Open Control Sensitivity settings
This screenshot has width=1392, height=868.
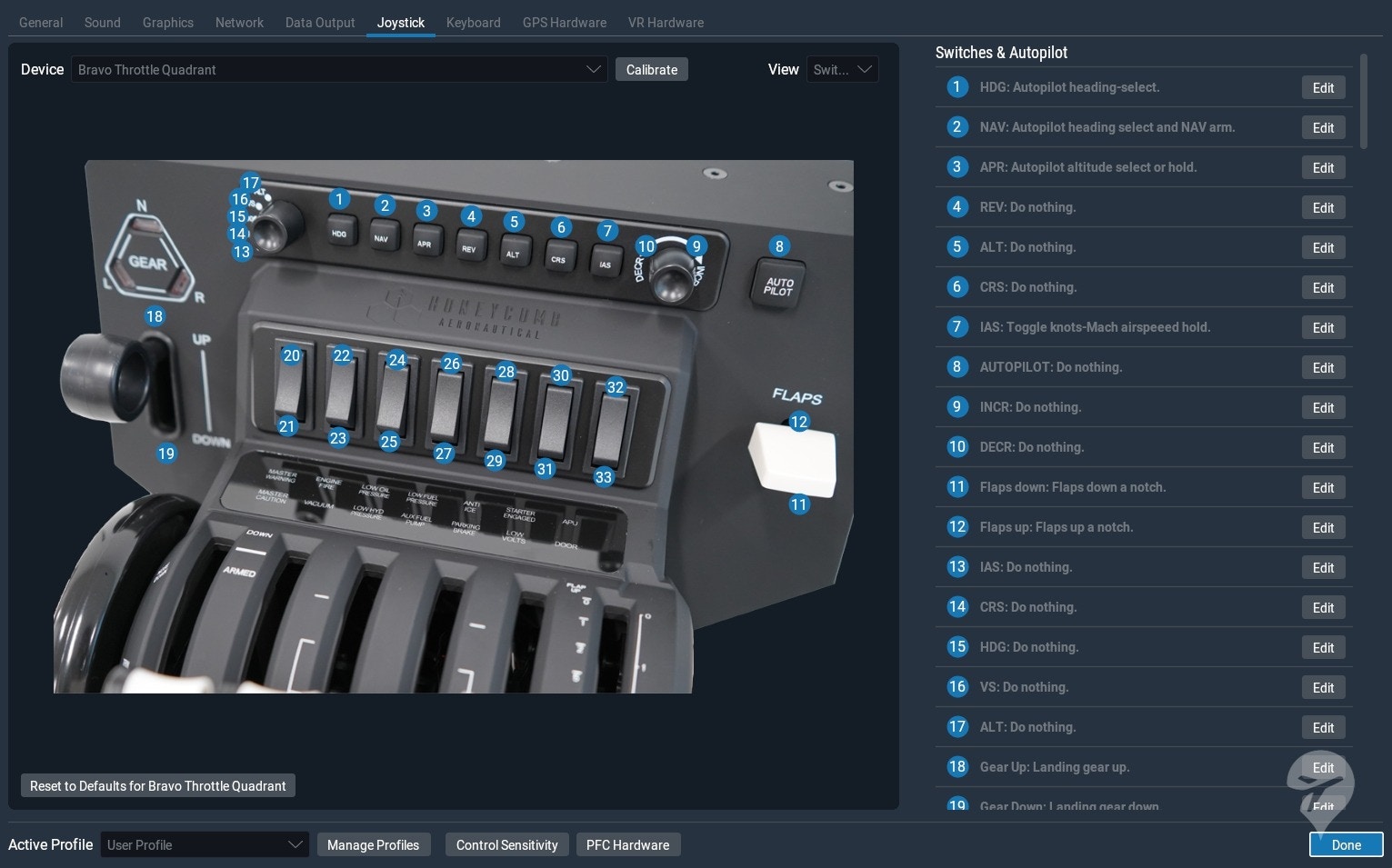[507, 845]
